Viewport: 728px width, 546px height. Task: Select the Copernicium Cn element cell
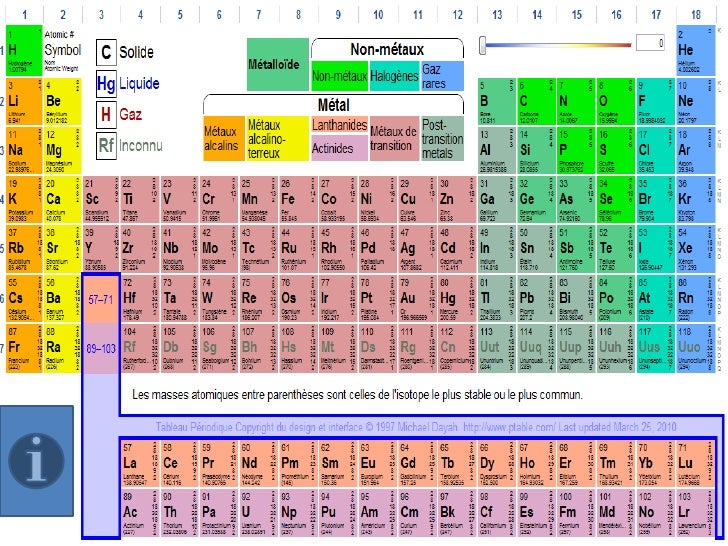tap(457, 348)
